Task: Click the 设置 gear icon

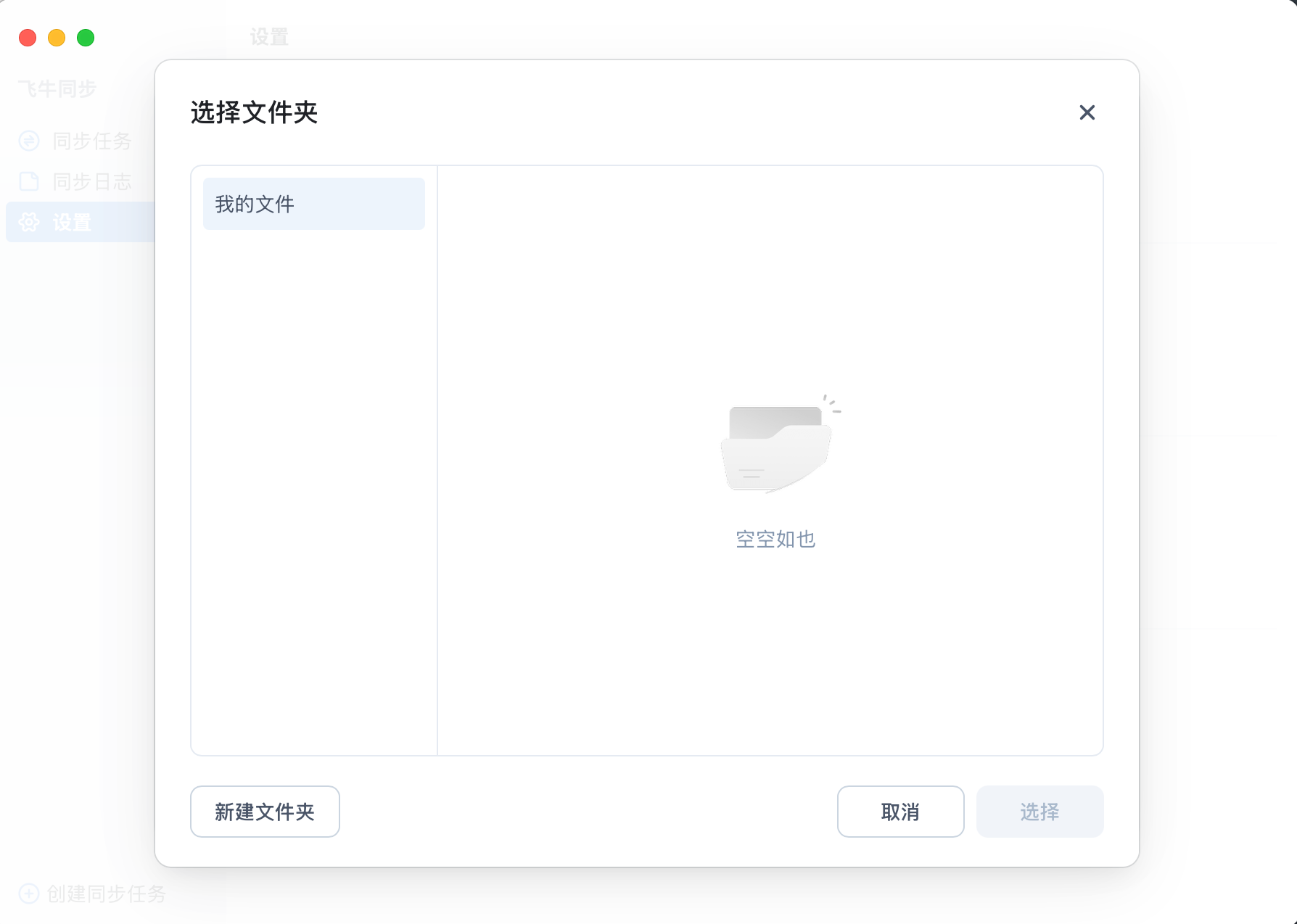Action: pos(29,222)
